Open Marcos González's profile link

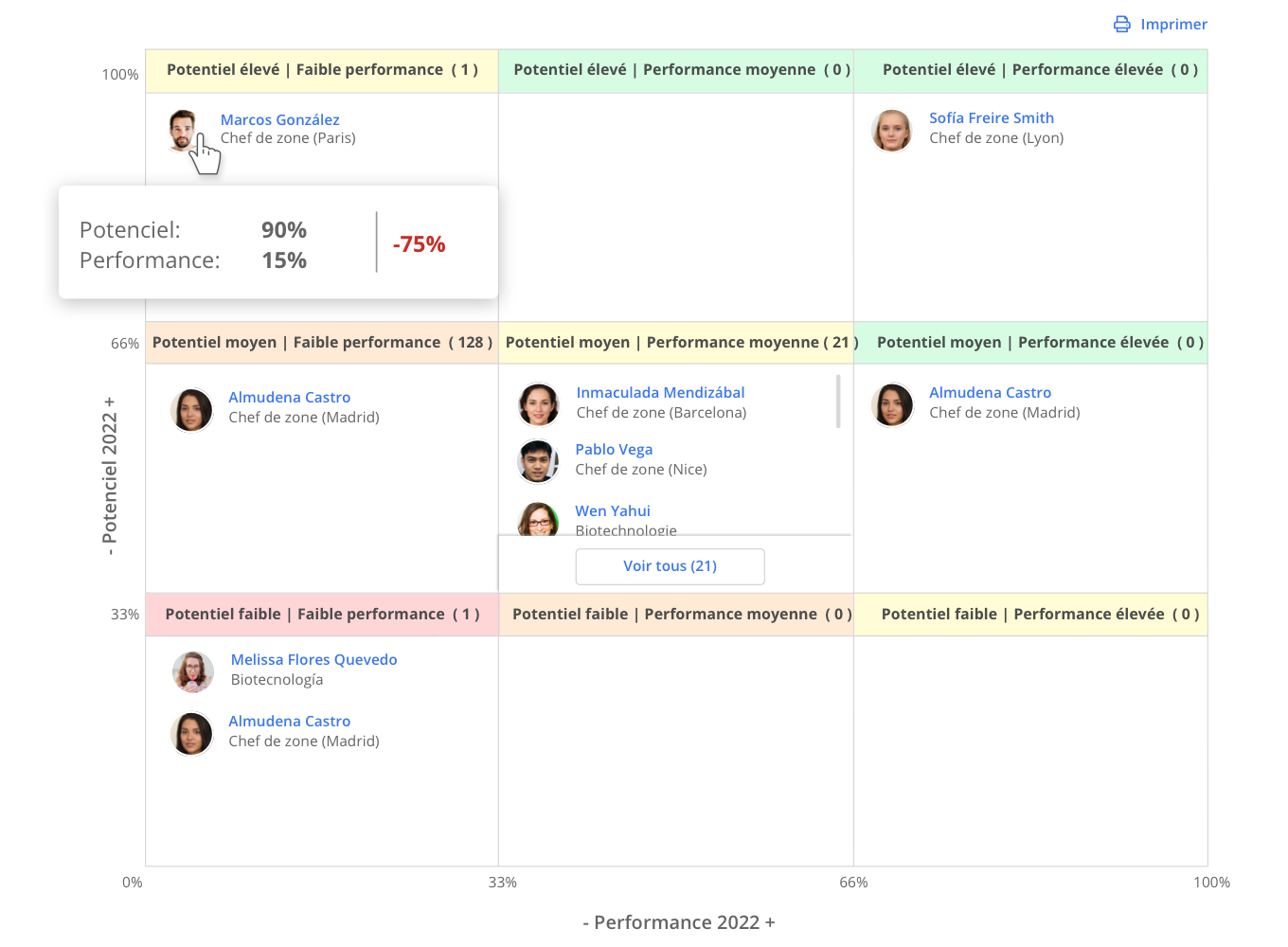click(x=279, y=119)
